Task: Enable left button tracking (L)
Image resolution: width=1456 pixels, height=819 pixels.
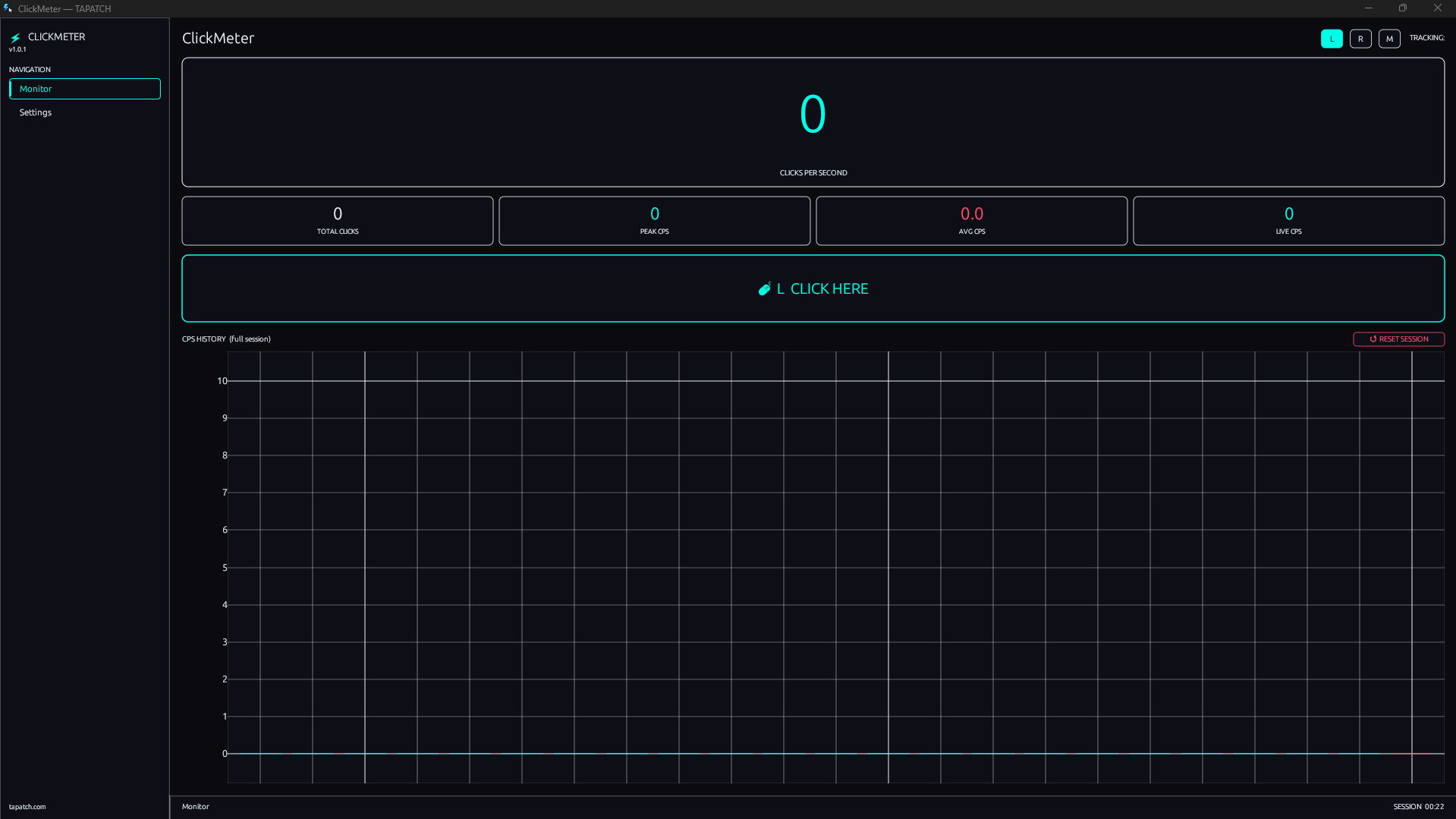Action: pos(1332,39)
